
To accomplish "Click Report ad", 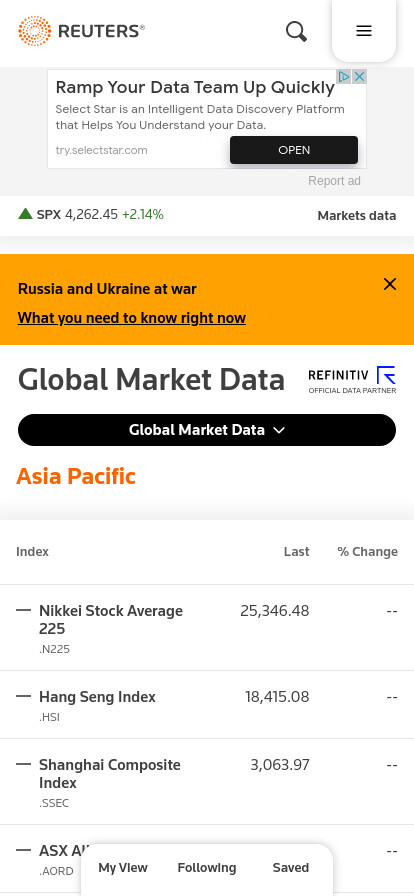I will (x=335, y=181).
